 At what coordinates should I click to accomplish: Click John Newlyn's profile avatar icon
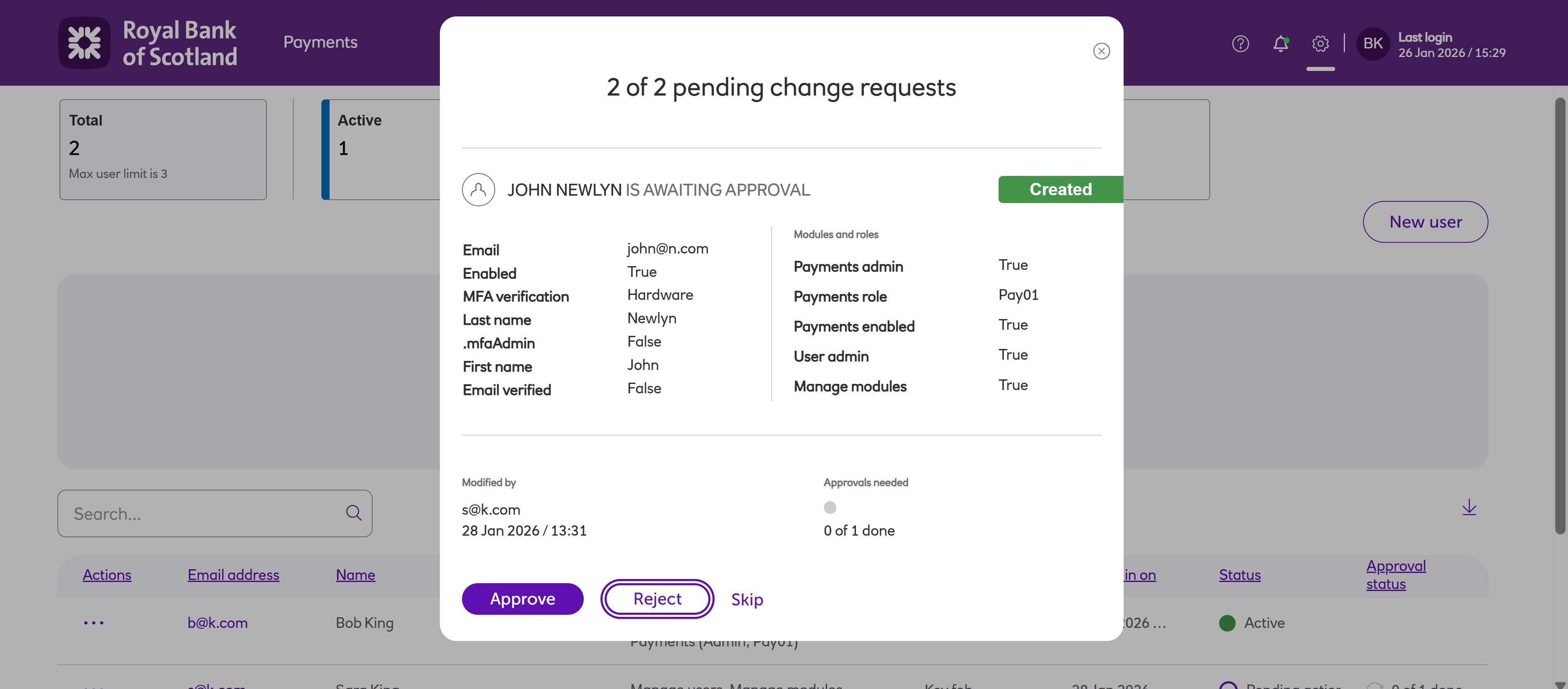tap(478, 189)
